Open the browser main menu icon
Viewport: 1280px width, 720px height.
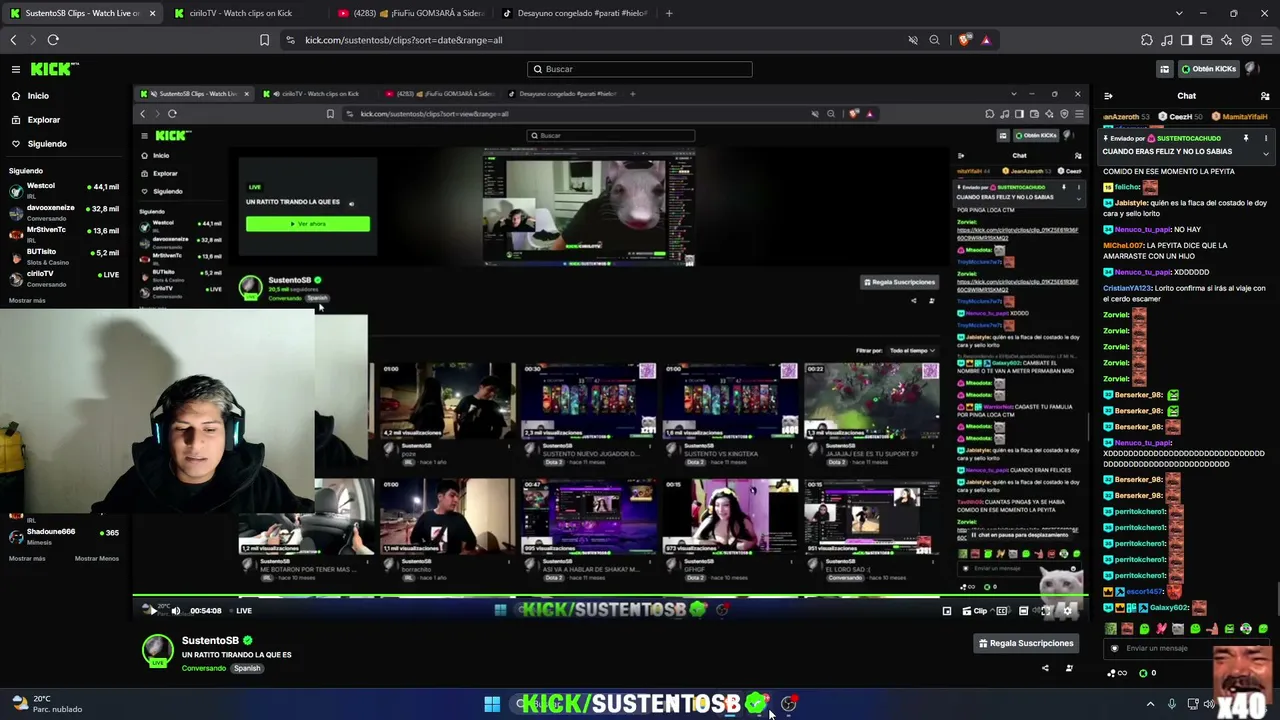click(x=1267, y=40)
